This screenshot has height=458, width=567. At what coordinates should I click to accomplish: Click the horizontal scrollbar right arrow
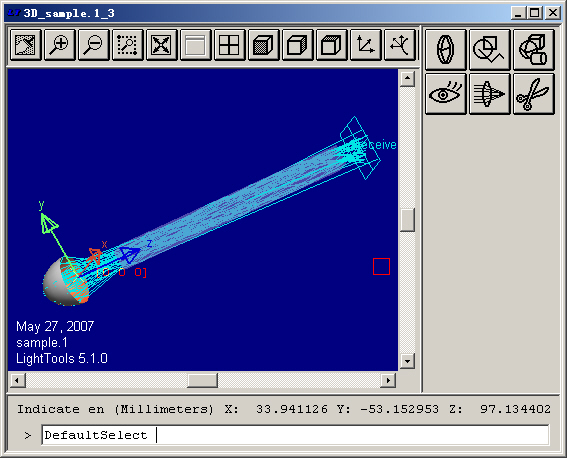pos(388,380)
